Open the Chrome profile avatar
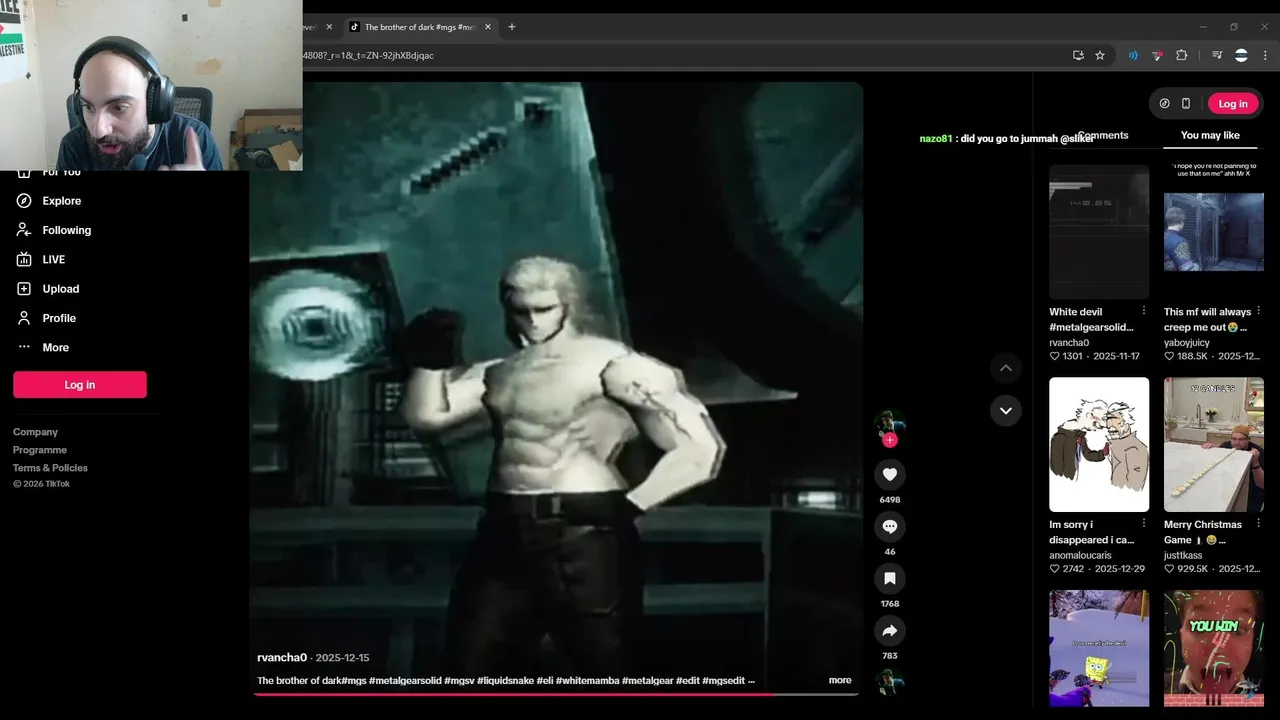Image resolution: width=1280 pixels, height=720 pixels. pyautogui.click(x=1241, y=55)
